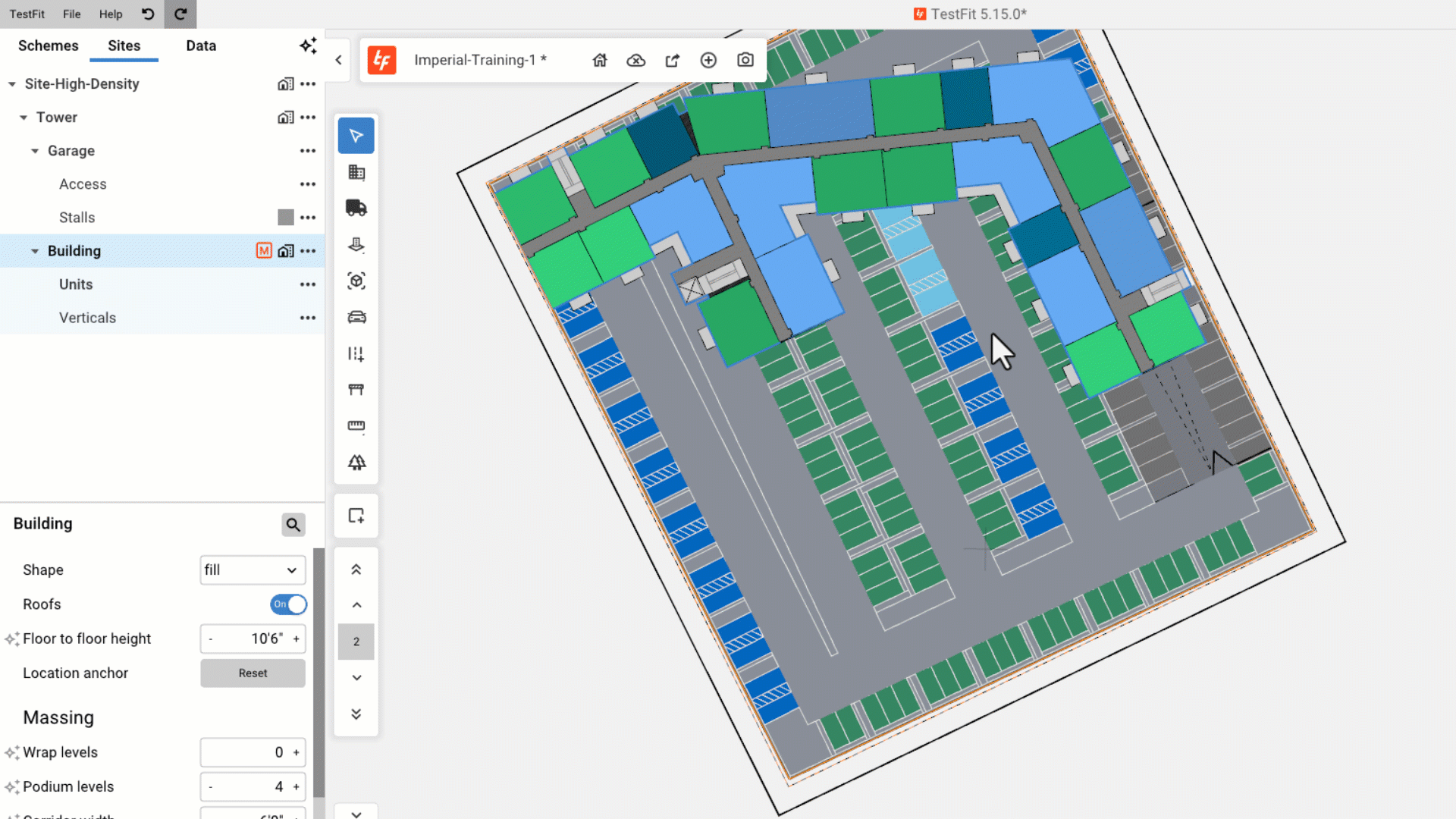Click the Stalls gray color swatch
This screenshot has width=1456, height=819.
[285, 218]
